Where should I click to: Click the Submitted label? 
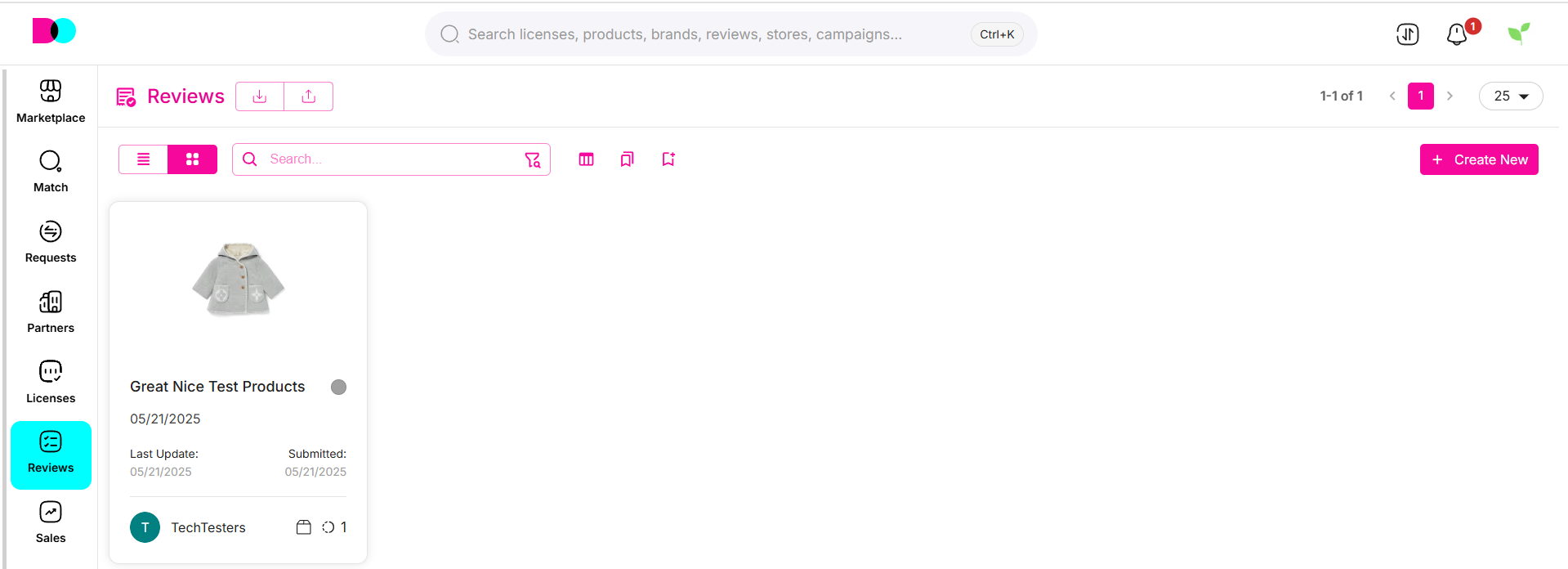click(x=317, y=454)
